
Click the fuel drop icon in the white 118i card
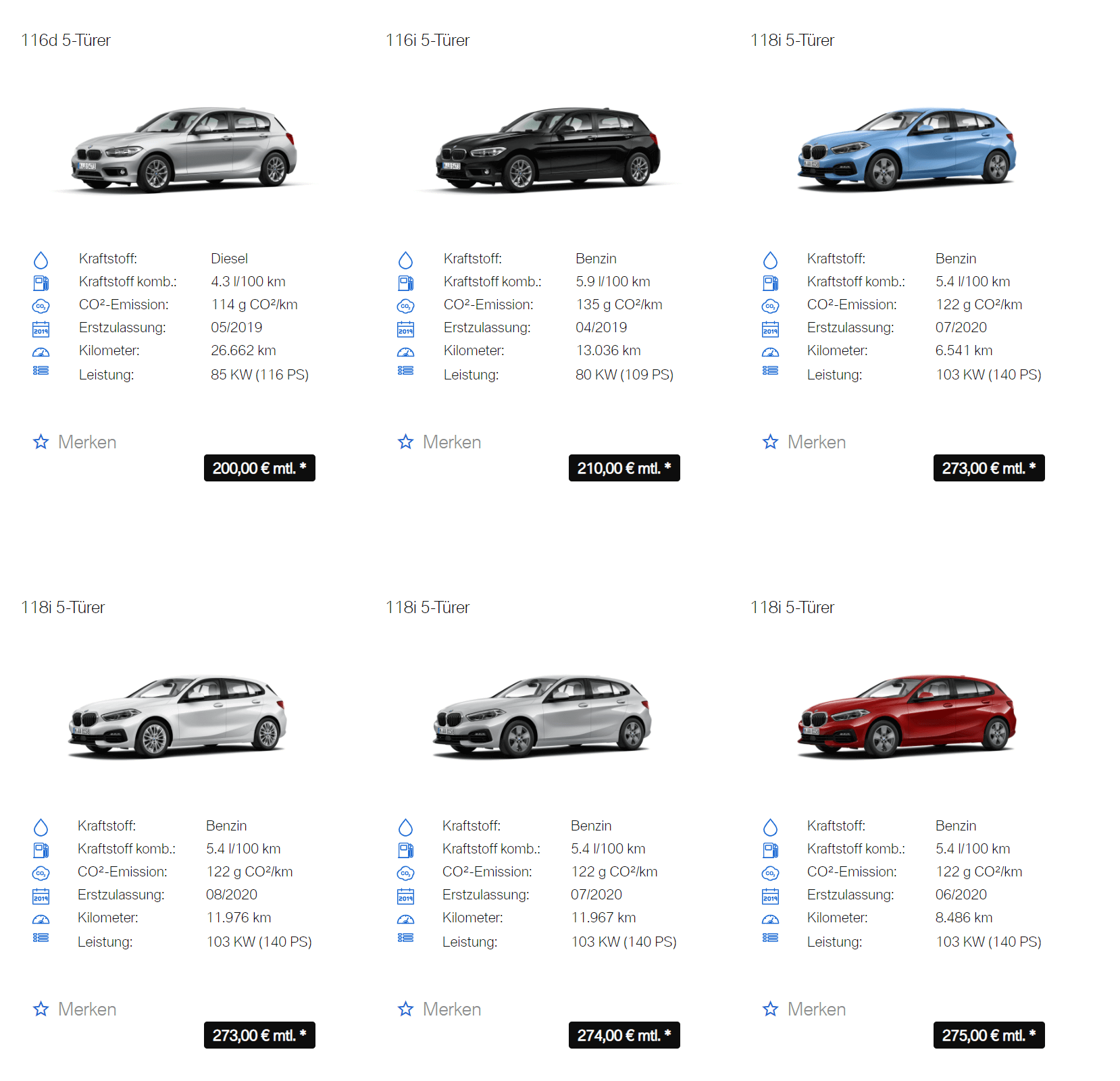click(41, 827)
